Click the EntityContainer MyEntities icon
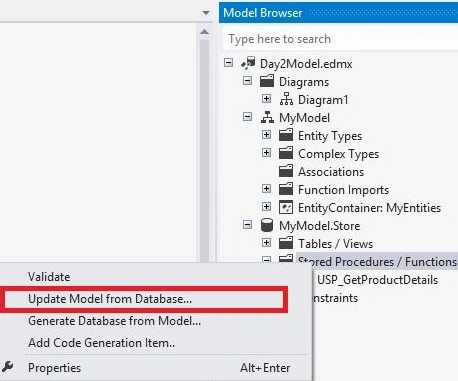 tap(286, 207)
